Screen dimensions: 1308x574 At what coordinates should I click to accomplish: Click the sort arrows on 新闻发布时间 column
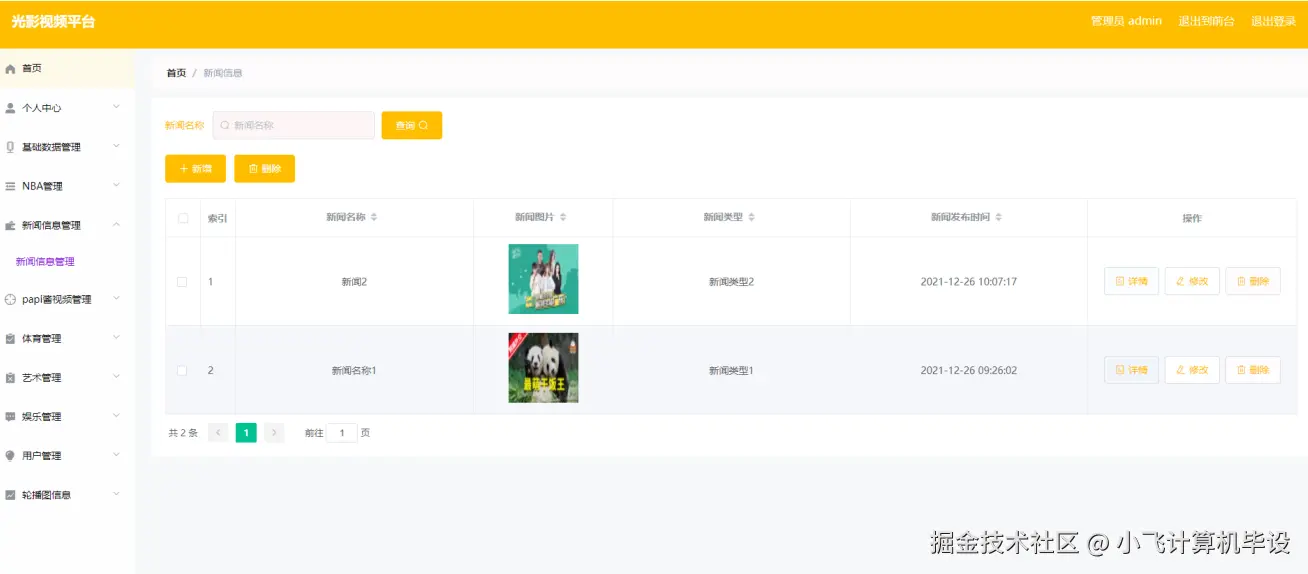click(x=998, y=217)
